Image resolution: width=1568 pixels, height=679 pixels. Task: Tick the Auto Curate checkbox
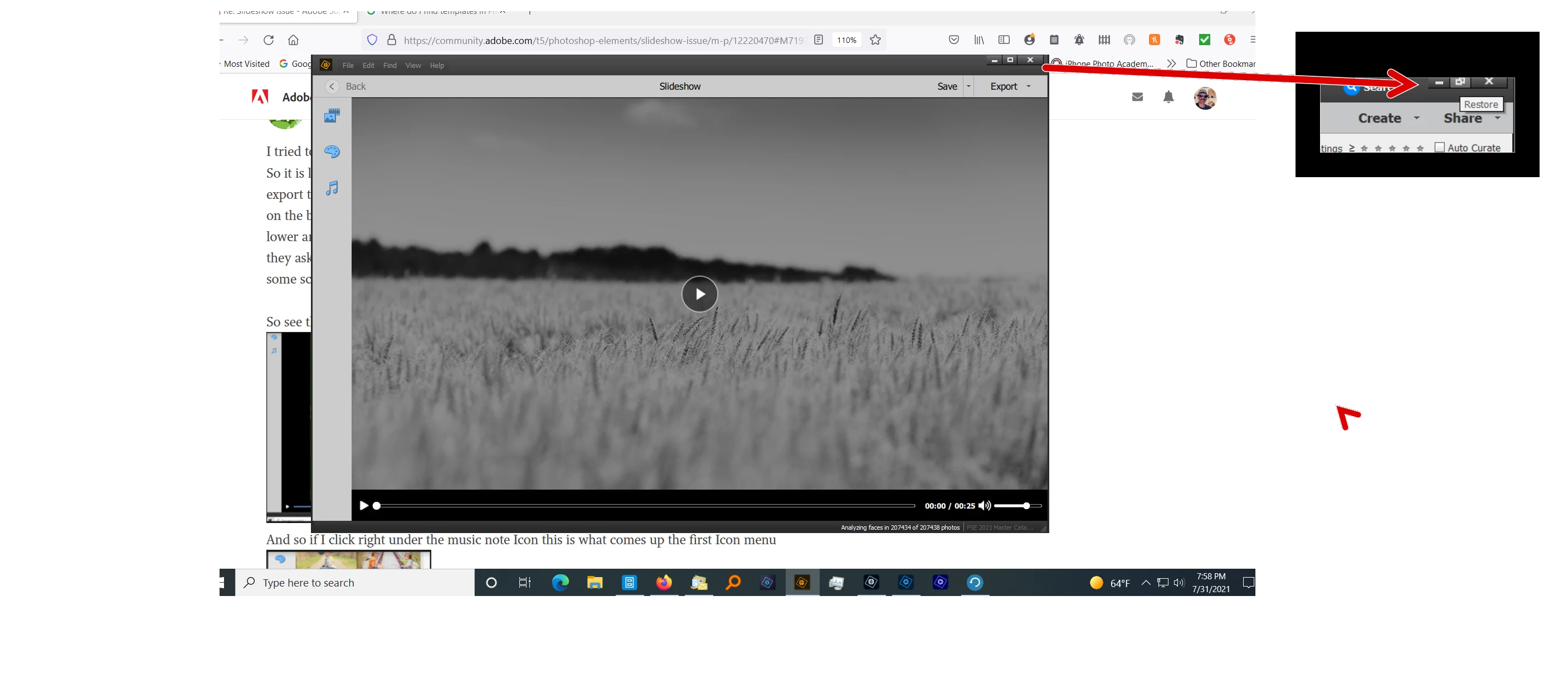[x=1439, y=147]
